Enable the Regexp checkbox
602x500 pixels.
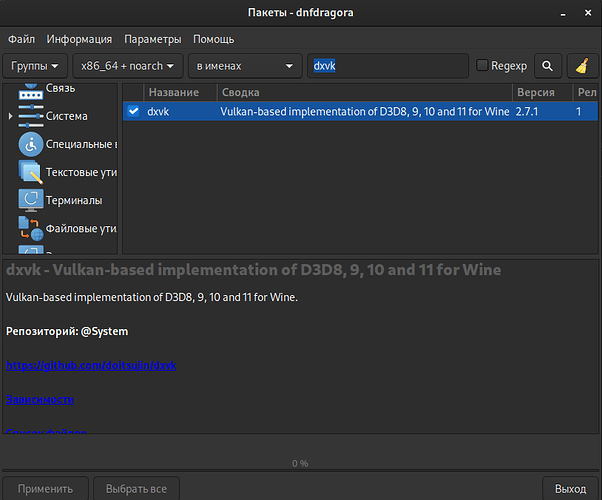click(x=482, y=66)
